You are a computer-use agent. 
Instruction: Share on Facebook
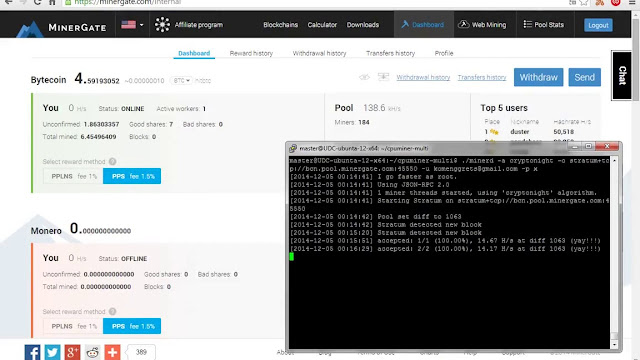pos(32,352)
